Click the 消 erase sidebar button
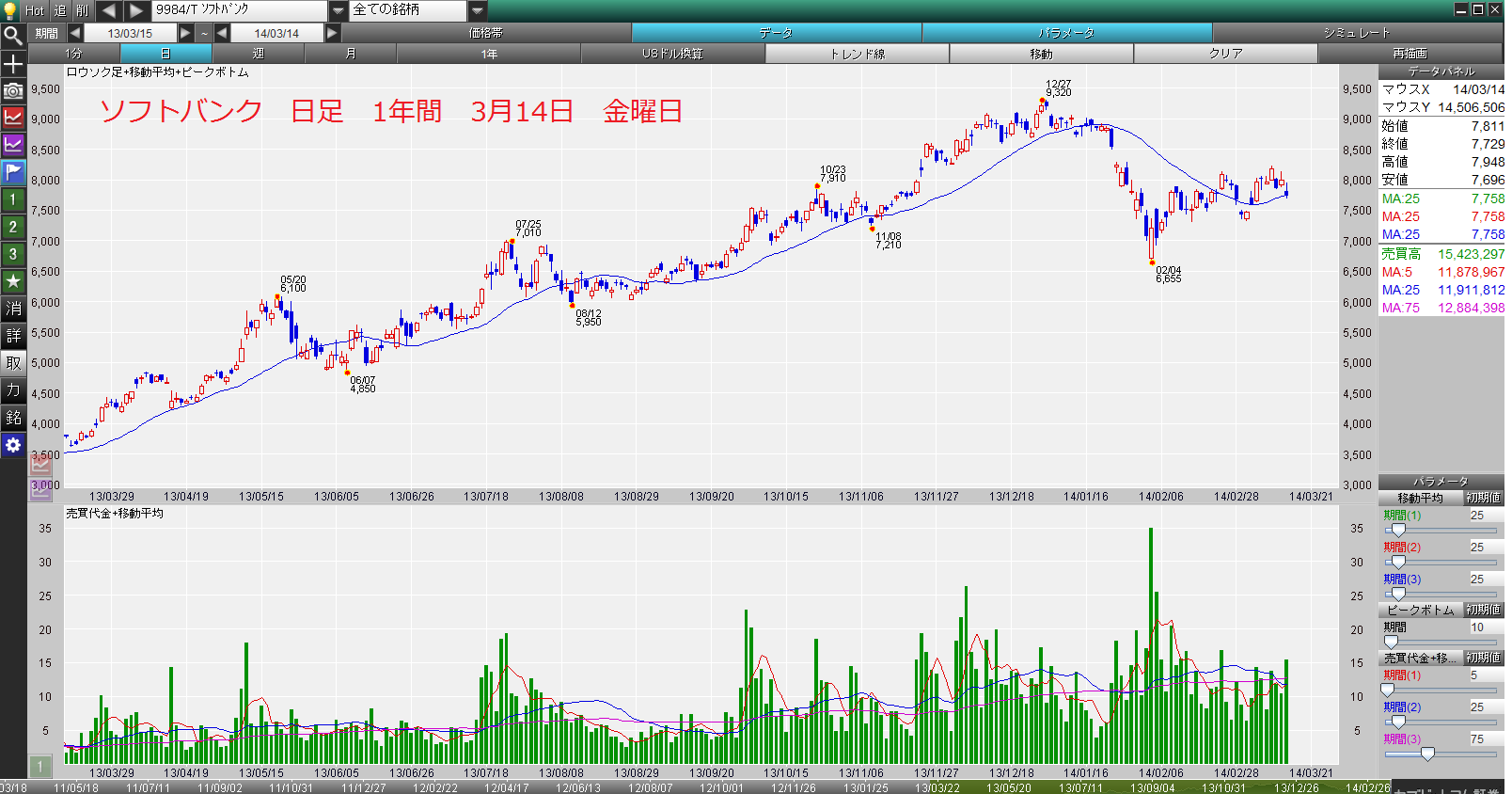Viewport: 1512px width, 794px height. (13, 309)
